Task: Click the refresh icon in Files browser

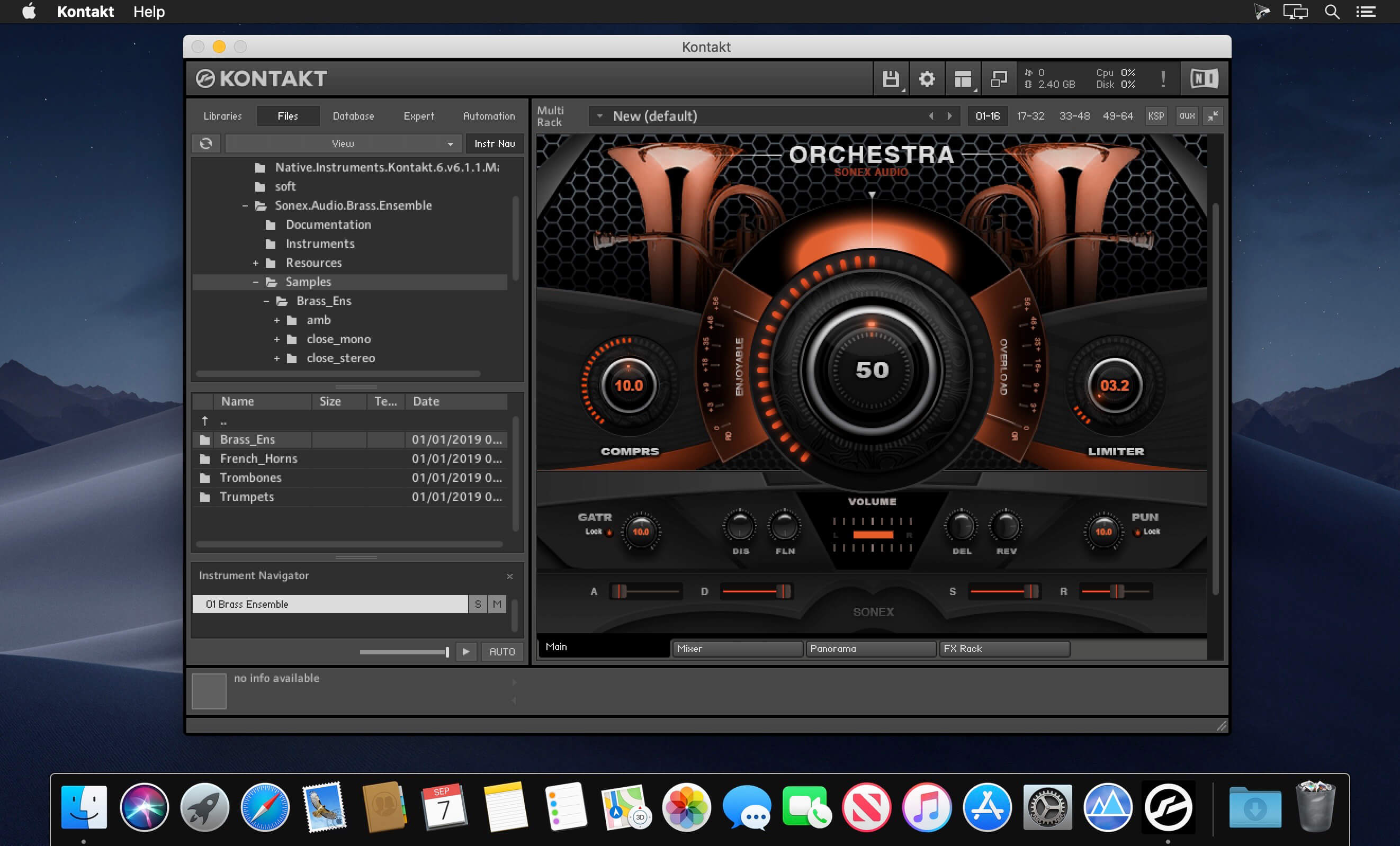Action: pyautogui.click(x=207, y=144)
